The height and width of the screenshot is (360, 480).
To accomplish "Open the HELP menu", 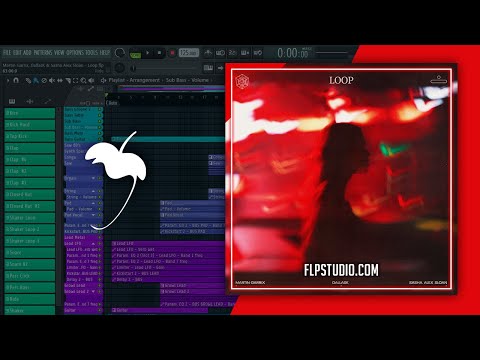I will coord(105,53).
